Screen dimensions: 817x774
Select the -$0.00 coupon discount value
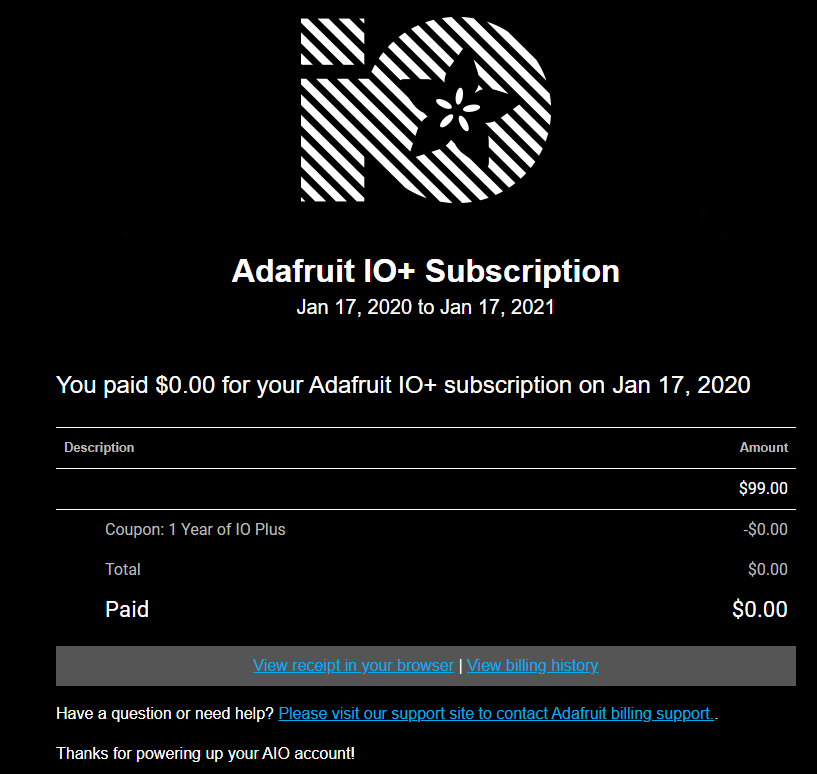765,530
